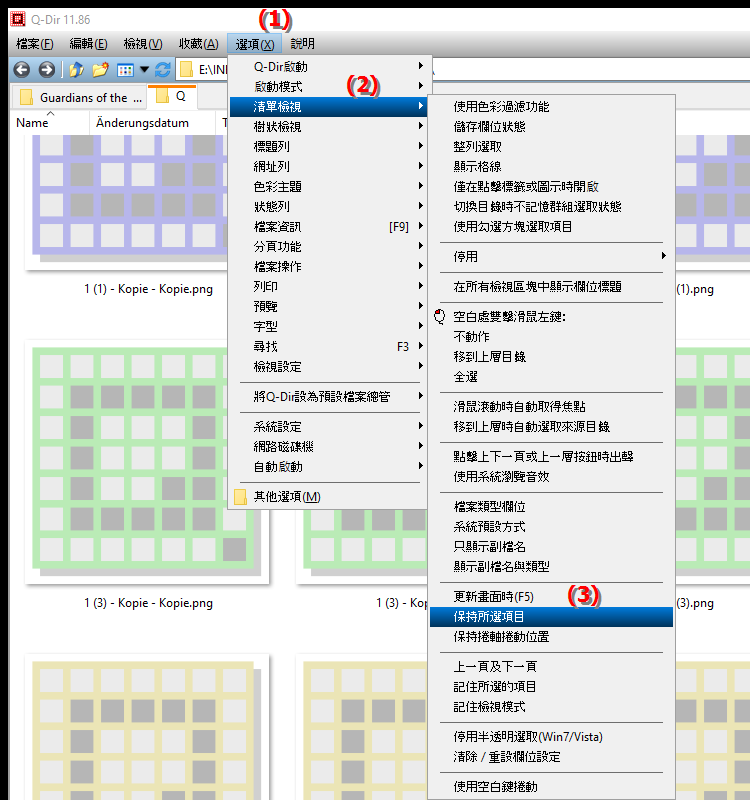The height and width of the screenshot is (800, 750).
Task: Open the 網路磁碟機 submenu
Action: [328, 446]
